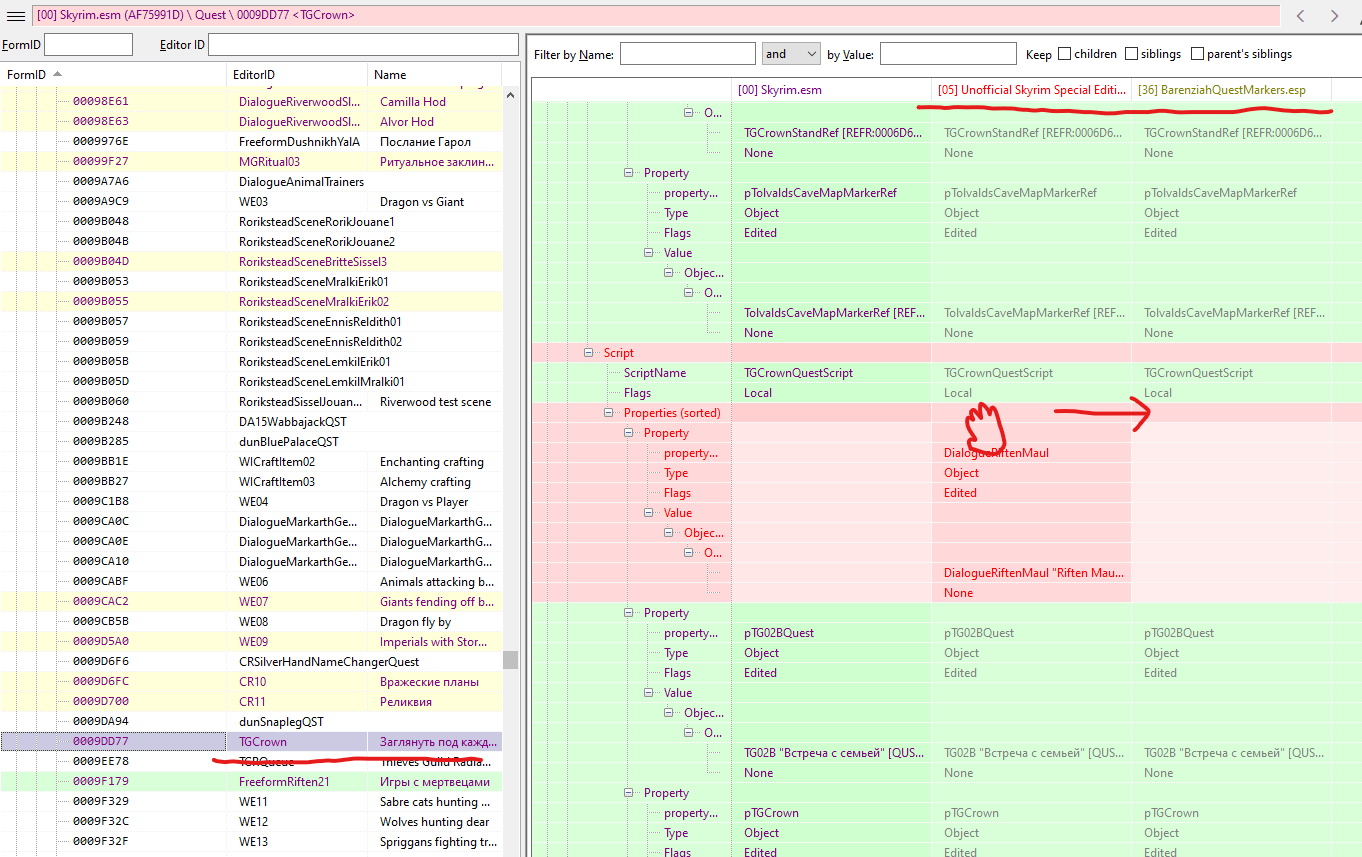Collapse the Property node containing pTG02BQuest

tap(629, 613)
